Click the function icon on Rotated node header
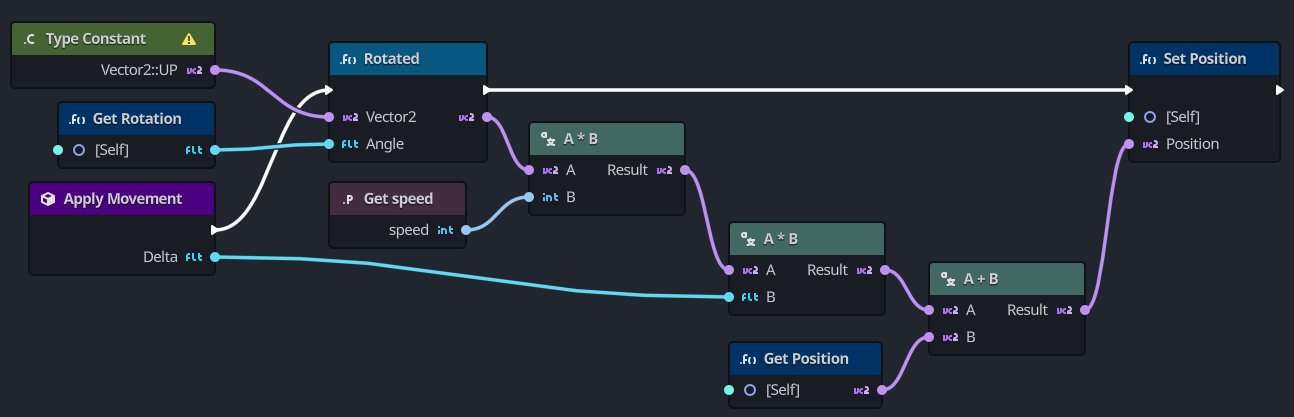Screen dimensions: 1294x417 pyautogui.click(x=348, y=59)
